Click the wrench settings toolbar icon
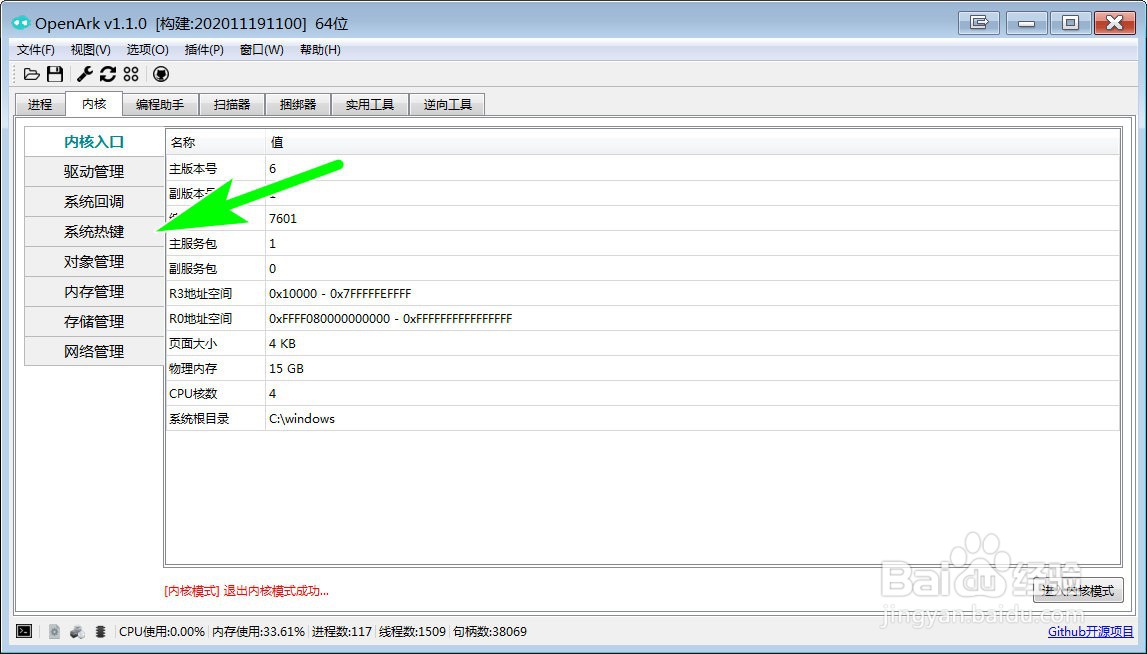 click(x=85, y=74)
